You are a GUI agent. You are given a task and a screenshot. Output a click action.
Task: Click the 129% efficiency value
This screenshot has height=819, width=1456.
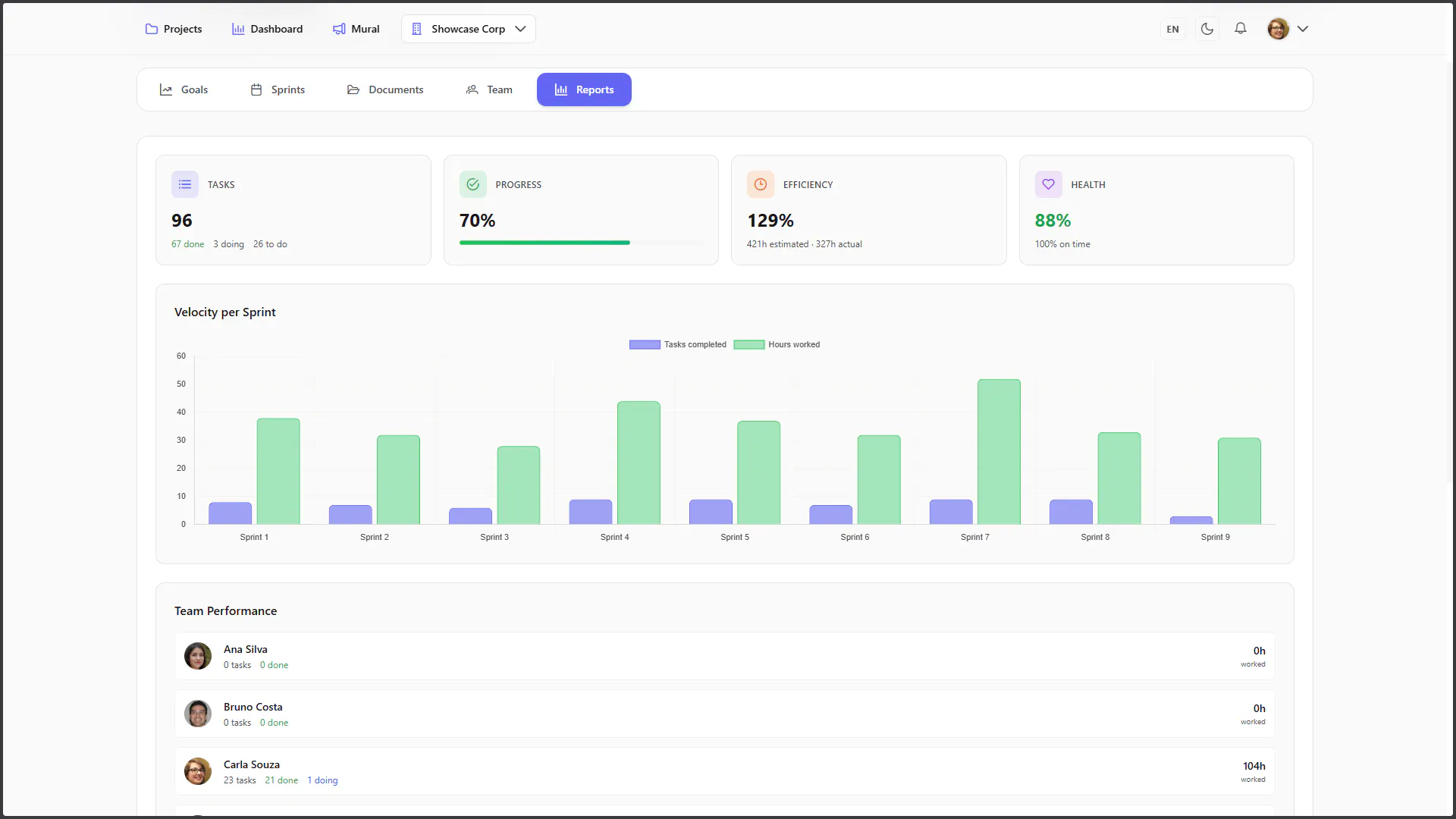click(770, 221)
